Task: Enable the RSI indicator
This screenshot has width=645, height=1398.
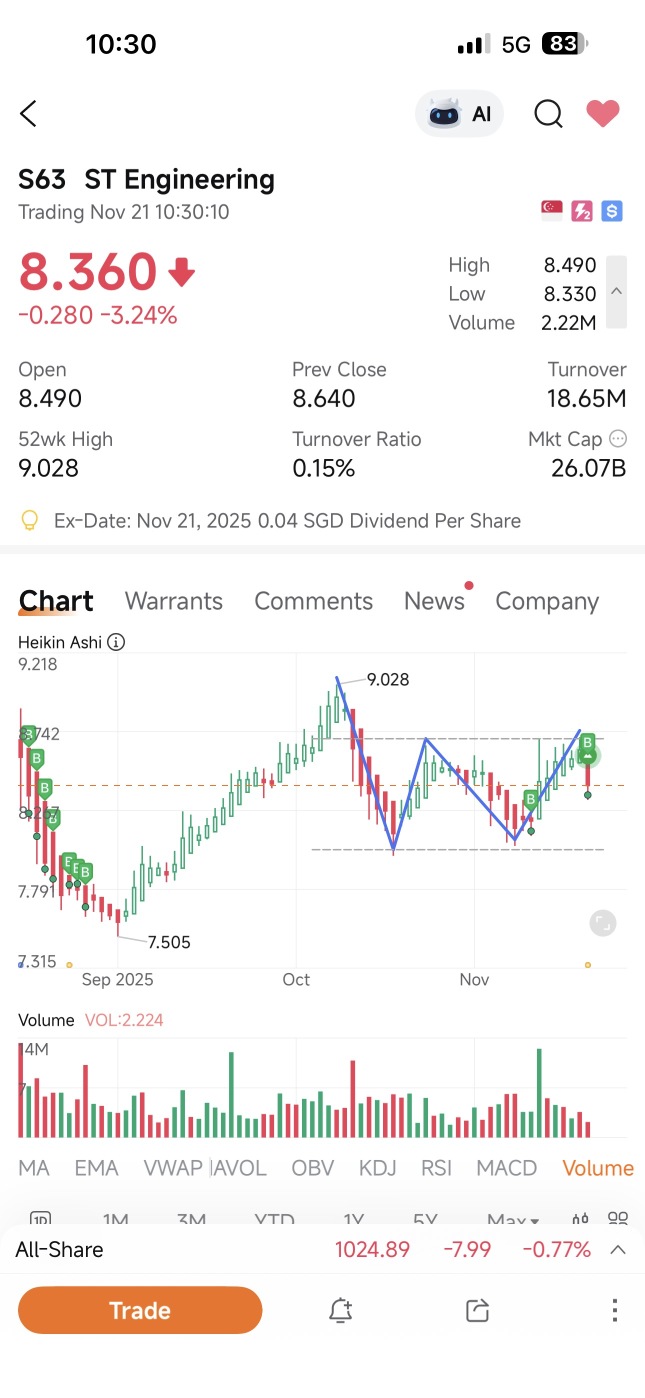Action: (436, 1168)
